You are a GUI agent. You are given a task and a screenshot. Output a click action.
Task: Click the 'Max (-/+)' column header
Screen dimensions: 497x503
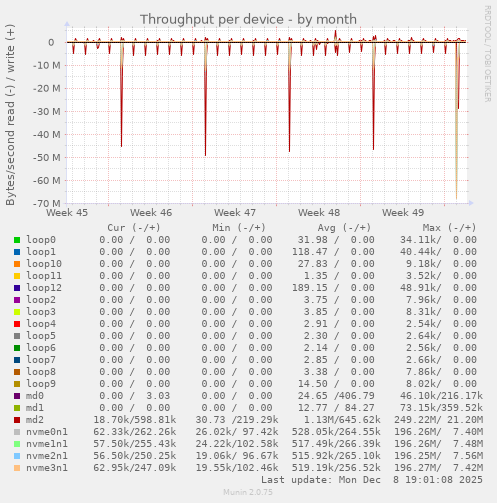click(450, 228)
